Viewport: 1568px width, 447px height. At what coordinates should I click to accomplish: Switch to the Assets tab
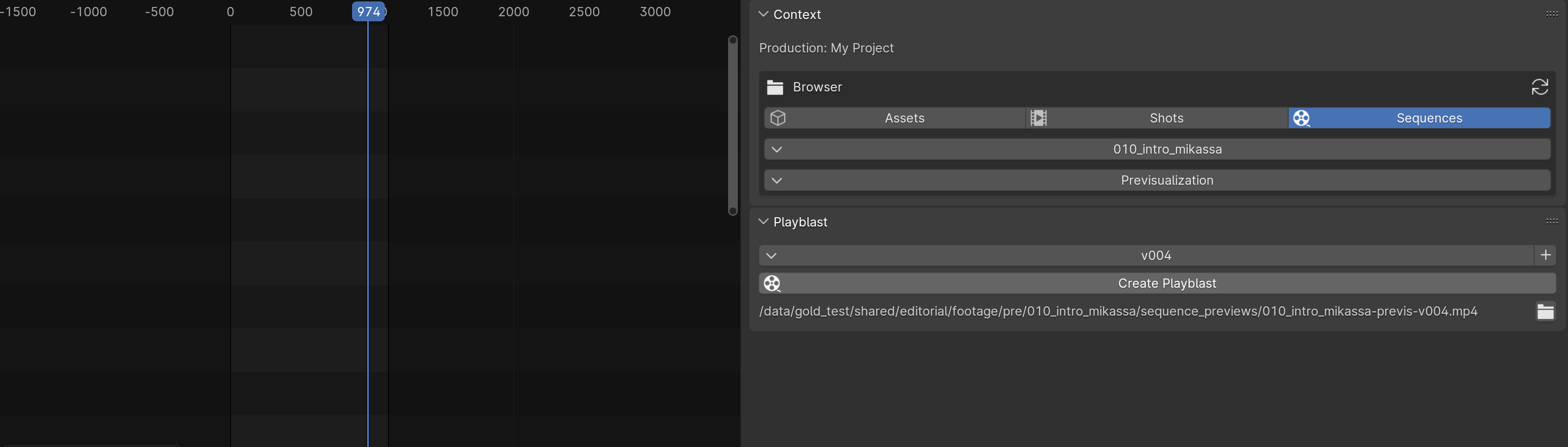pyautogui.click(x=895, y=118)
